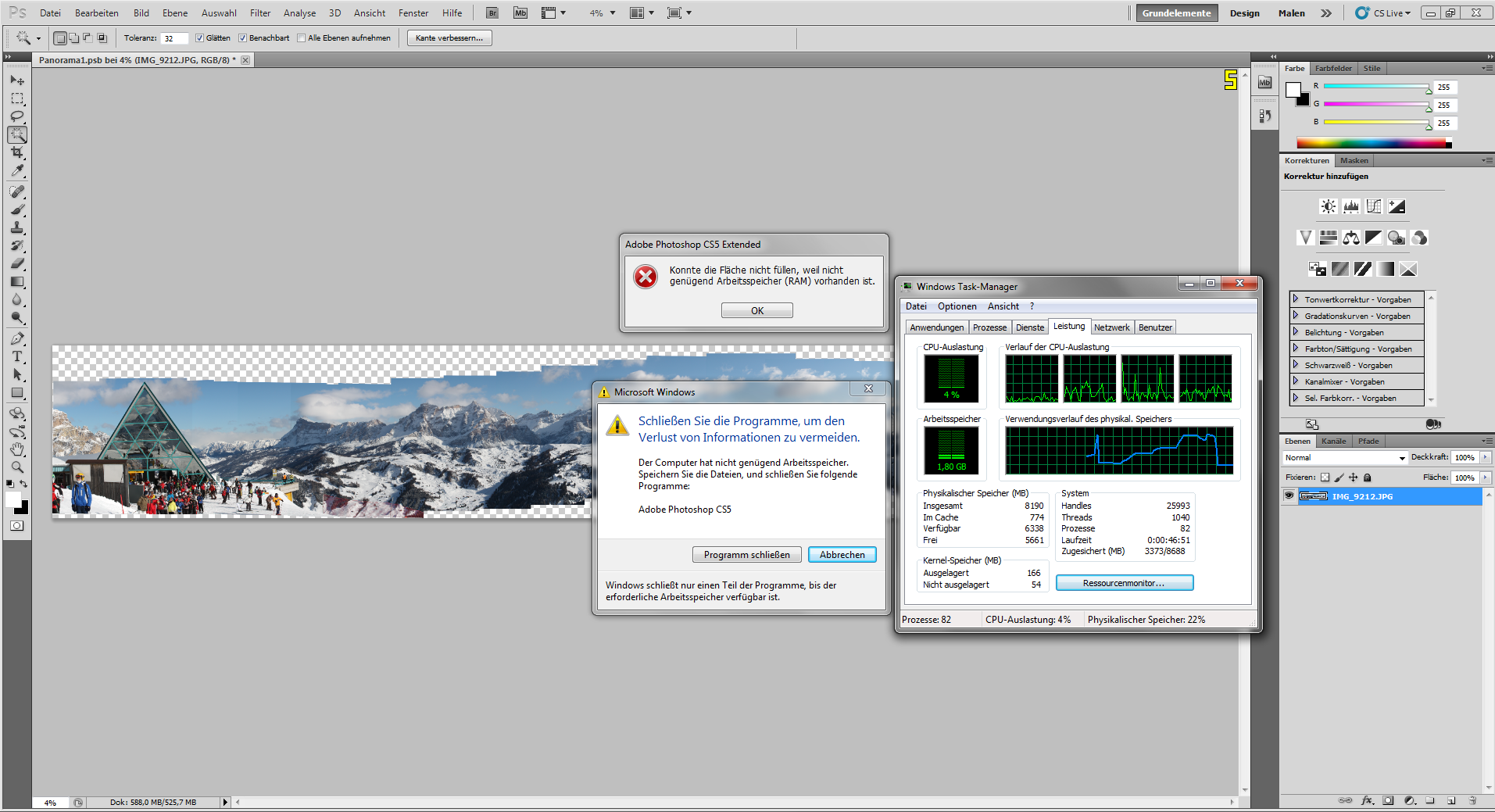Switch to the Design workspace
The image size is (1495, 812).
[1244, 13]
